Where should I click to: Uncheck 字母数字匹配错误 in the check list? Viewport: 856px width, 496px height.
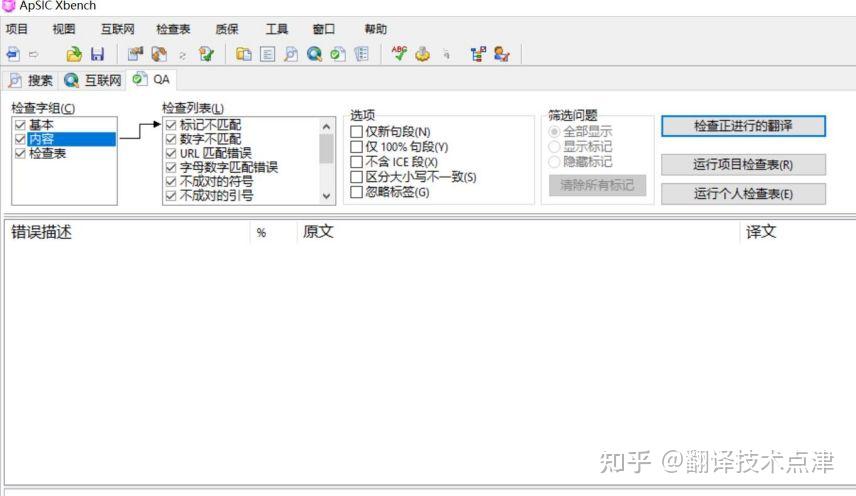(171, 168)
